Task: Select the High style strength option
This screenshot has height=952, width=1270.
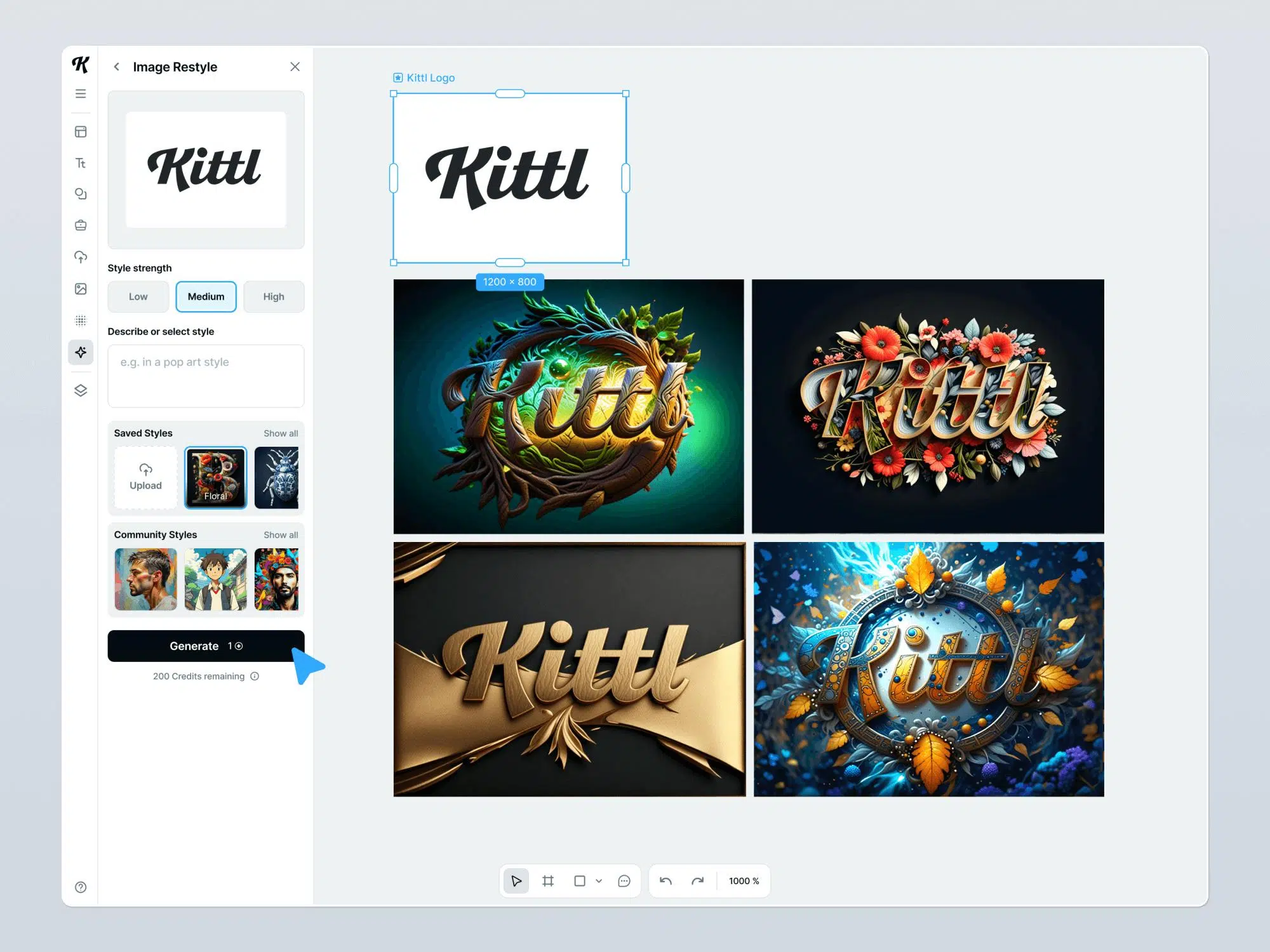Action: (272, 296)
